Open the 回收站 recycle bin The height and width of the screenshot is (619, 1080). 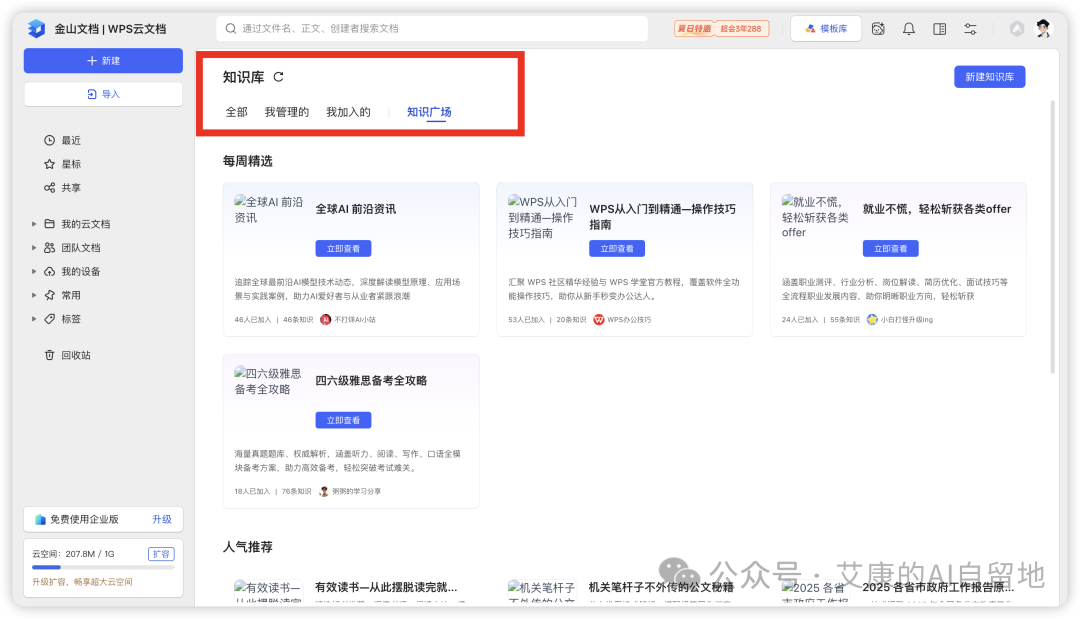pyautogui.click(x=66, y=353)
